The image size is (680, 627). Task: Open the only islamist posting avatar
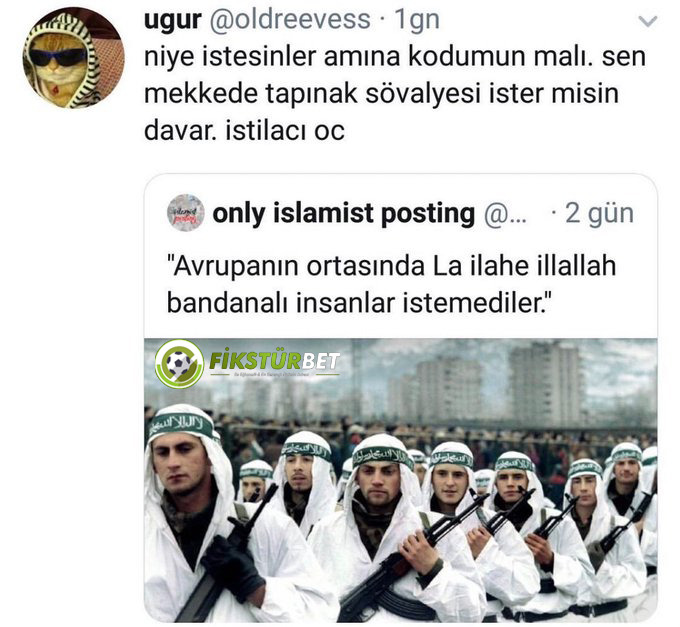coord(186,213)
